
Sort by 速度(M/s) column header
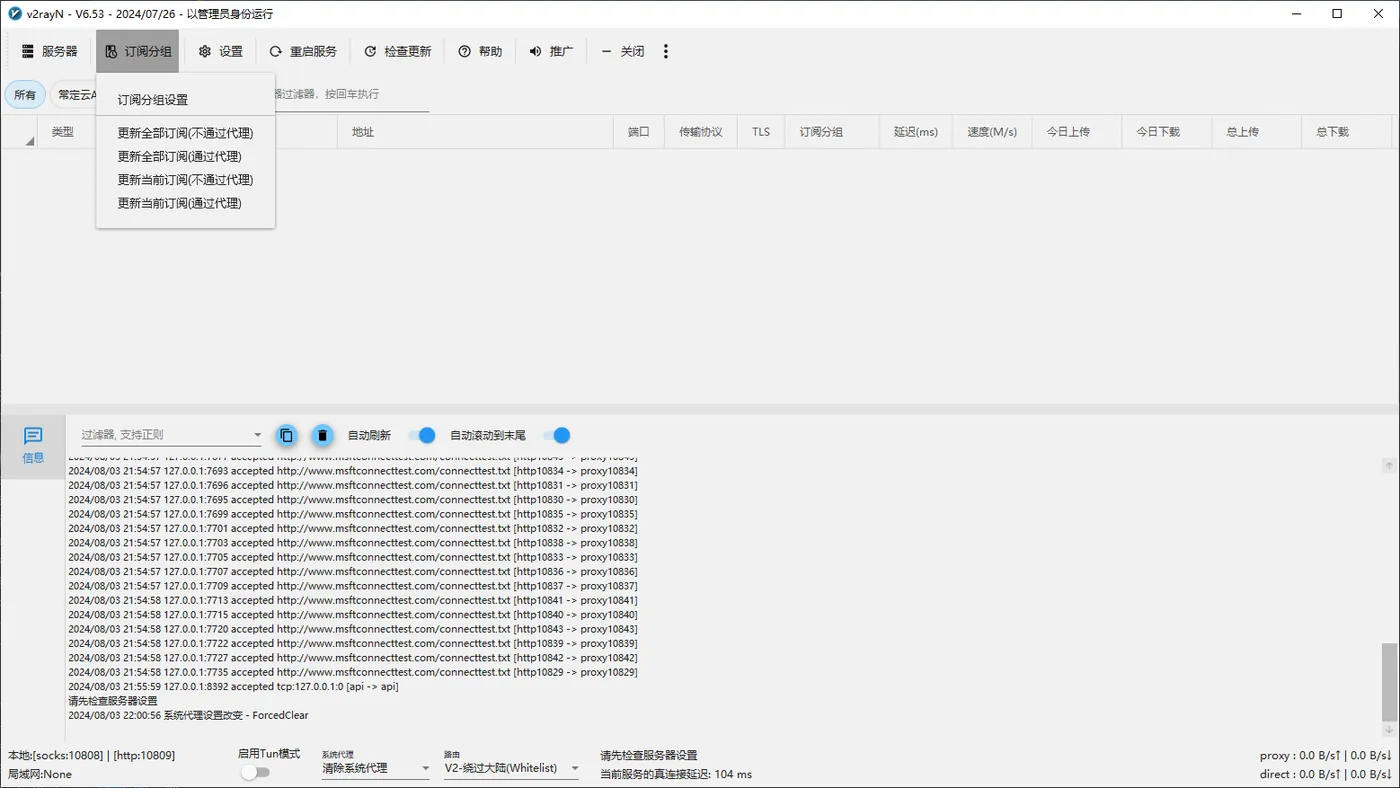[992, 132]
